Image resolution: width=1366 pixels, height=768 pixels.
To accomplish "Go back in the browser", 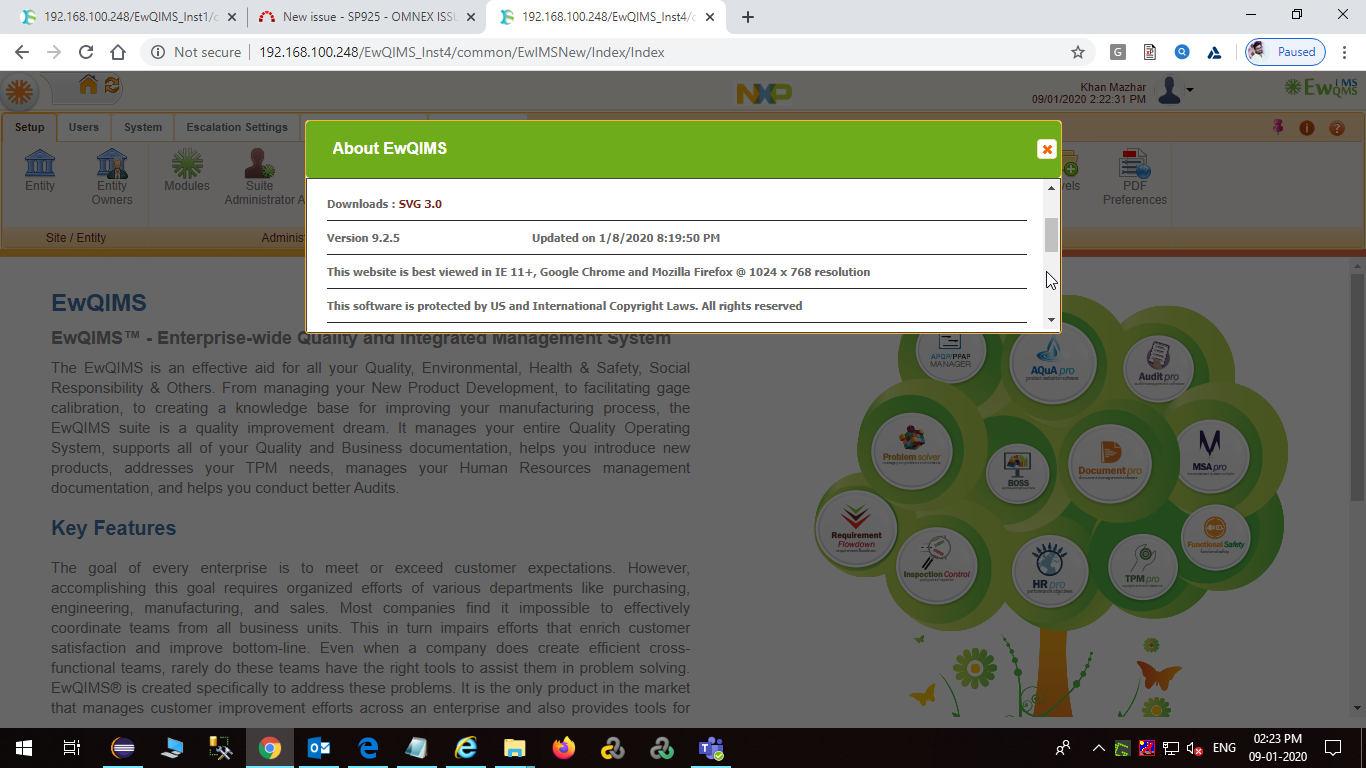I will tap(22, 52).
